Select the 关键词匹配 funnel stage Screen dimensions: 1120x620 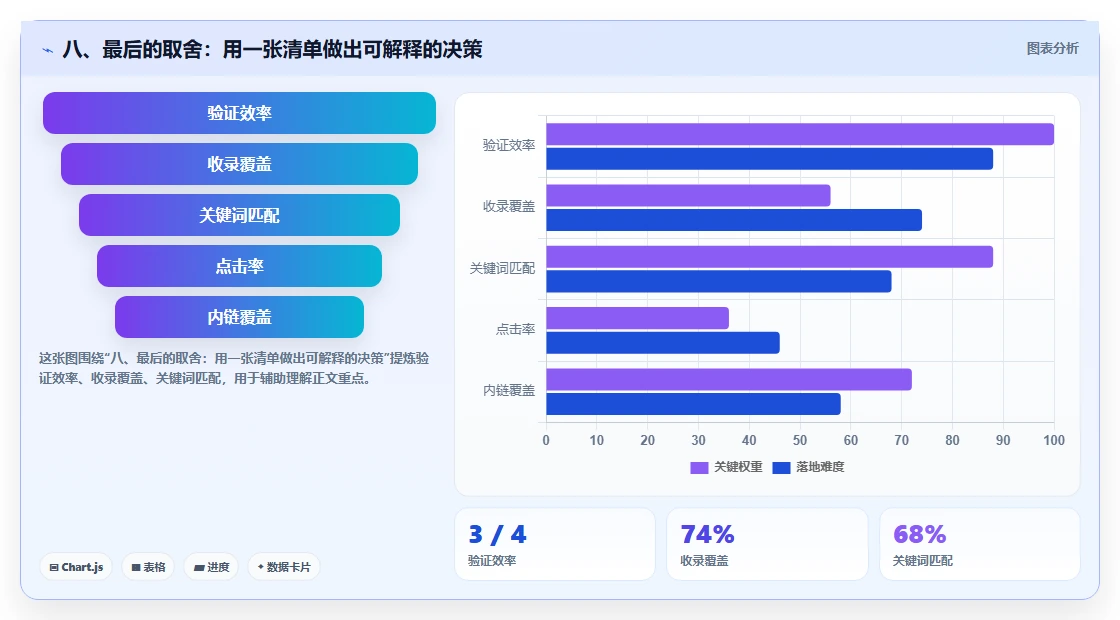click(x=239, y=215)
